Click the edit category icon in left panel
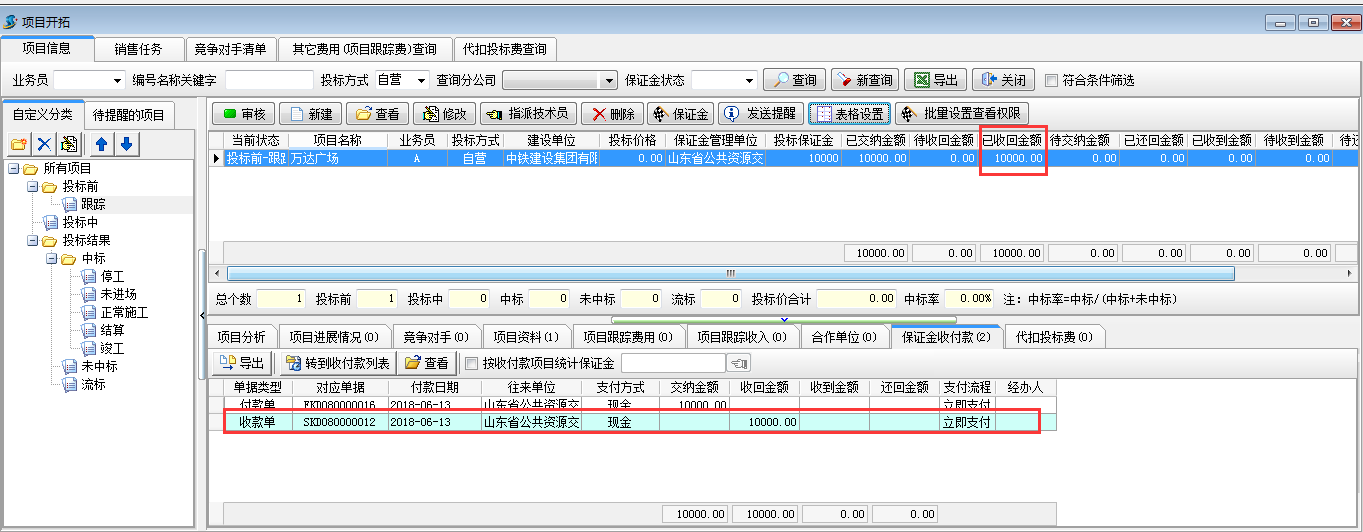This screenshot has width=1363, height=532. [x=69, y=145]
